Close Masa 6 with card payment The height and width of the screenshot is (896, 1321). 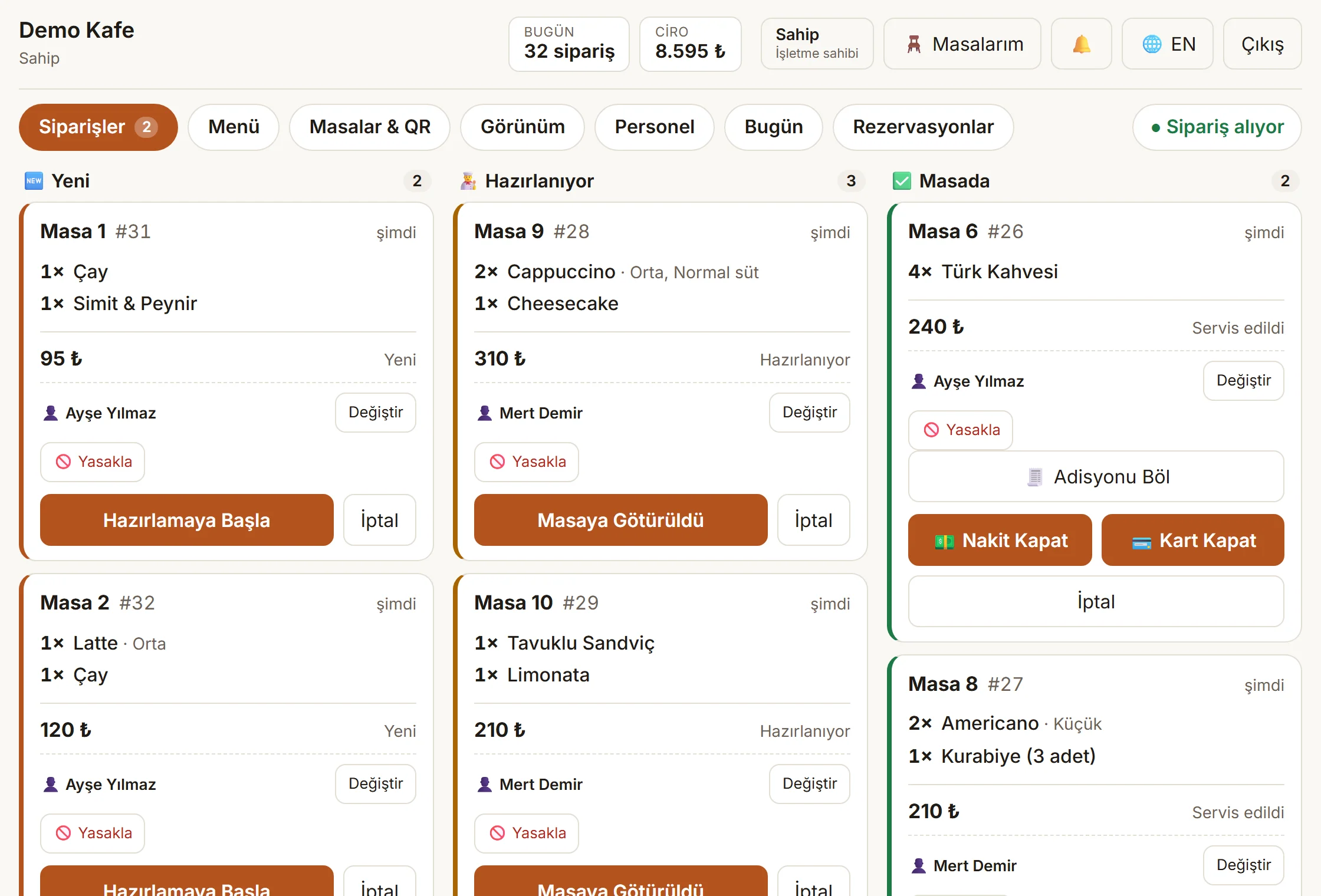(x=1193, y=541)
